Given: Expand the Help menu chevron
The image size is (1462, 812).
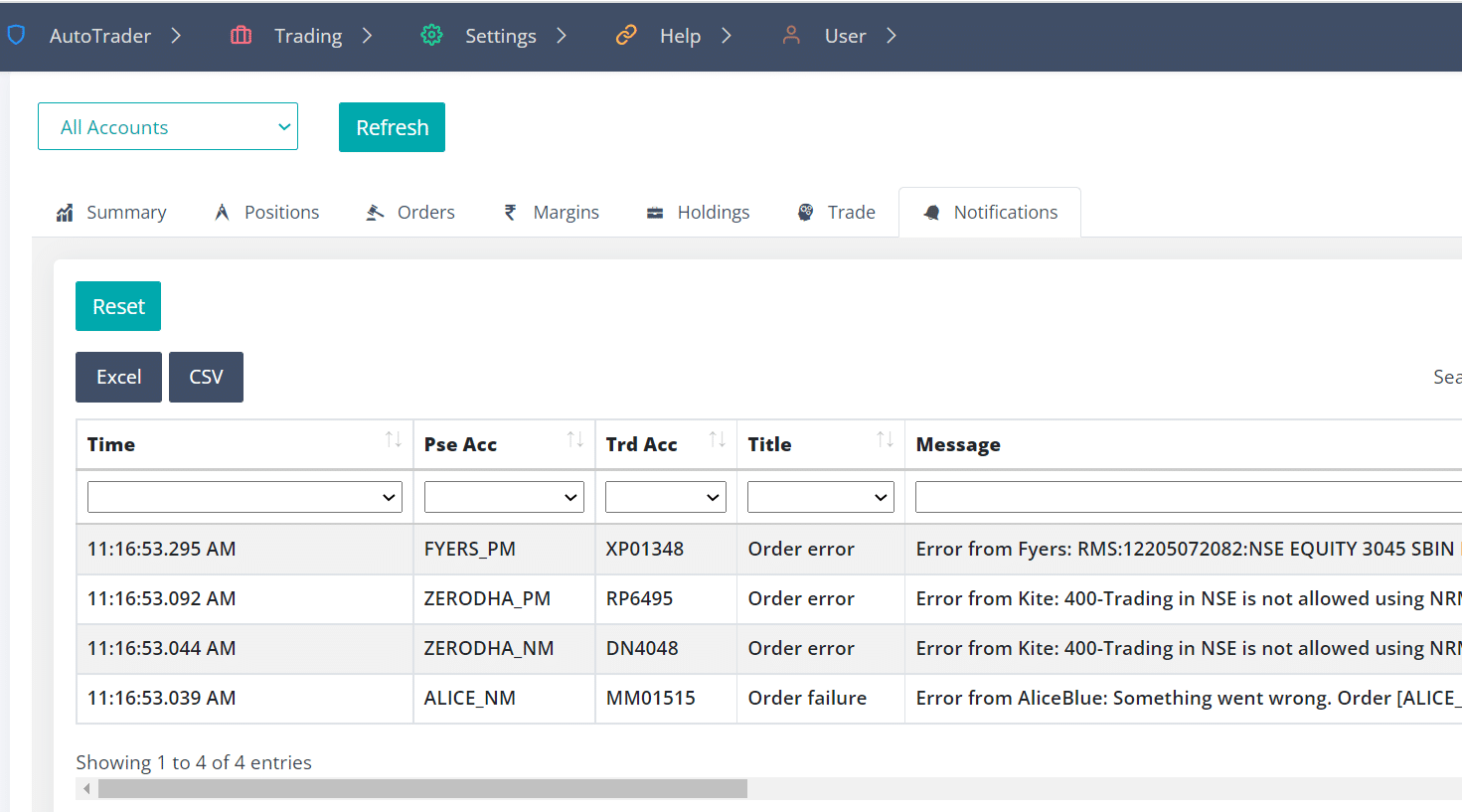Looking at the screenshot, I should pos(727,36).
